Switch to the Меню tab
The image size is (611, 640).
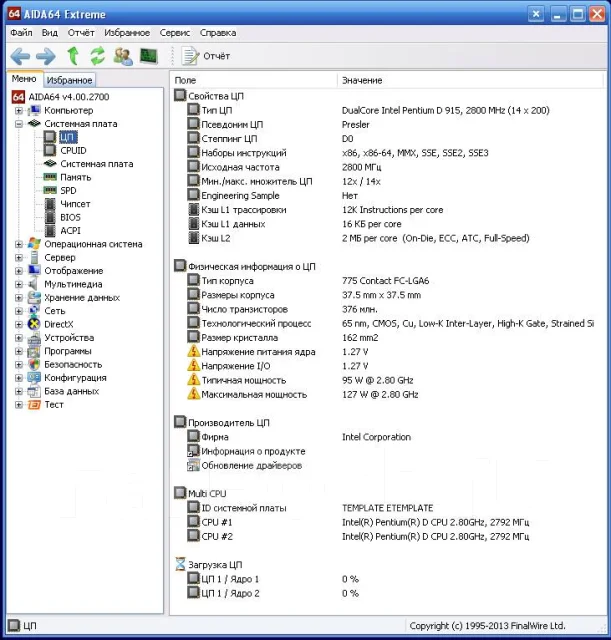tap(24, 79)
